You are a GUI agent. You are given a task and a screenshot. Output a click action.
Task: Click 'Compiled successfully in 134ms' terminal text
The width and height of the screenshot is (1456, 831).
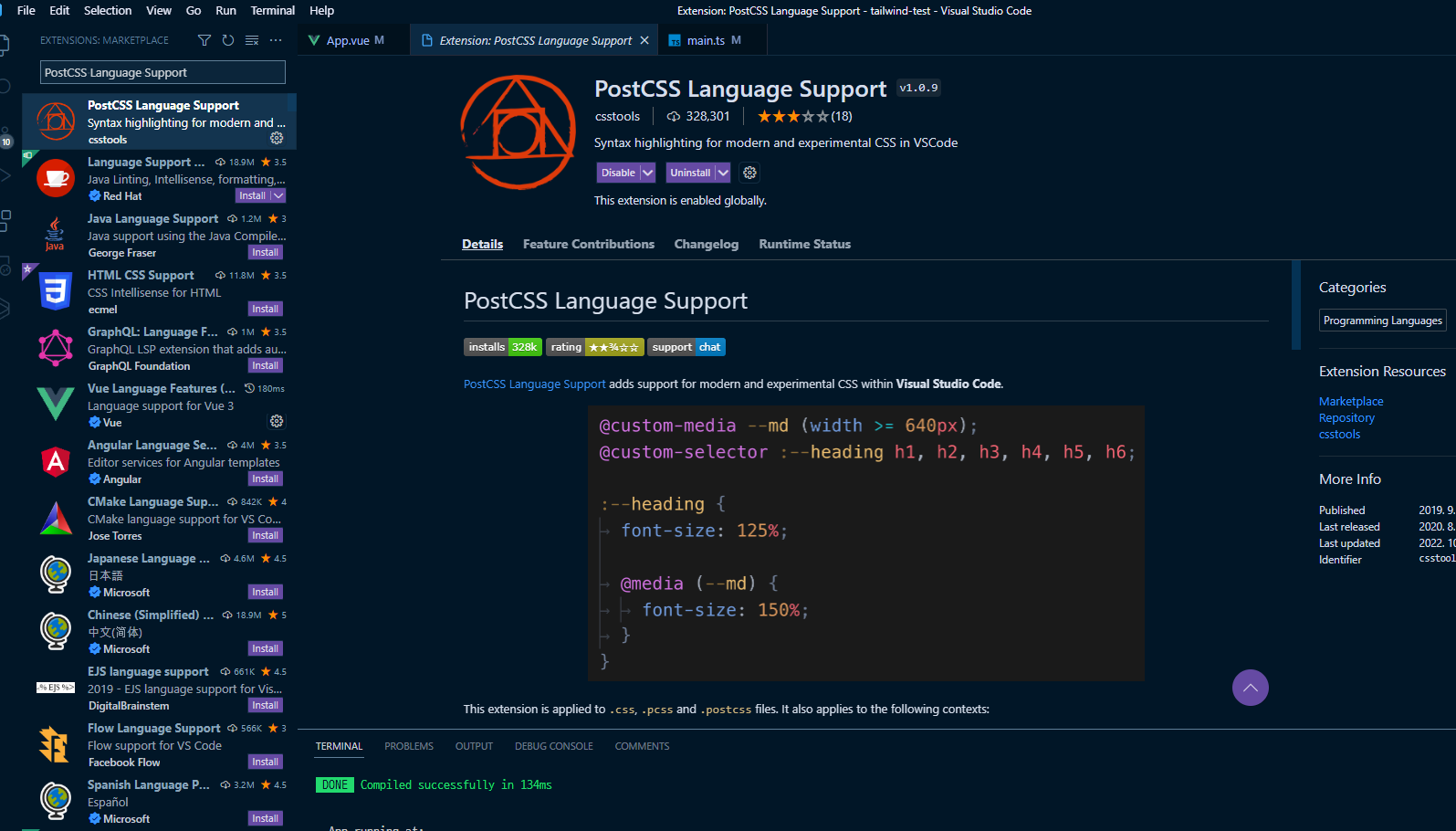[456, 784]
